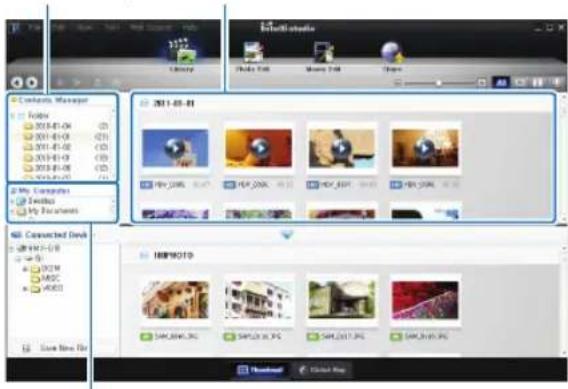
Task: Switch to the Global Map tab
Action: (x=322, y=370)
